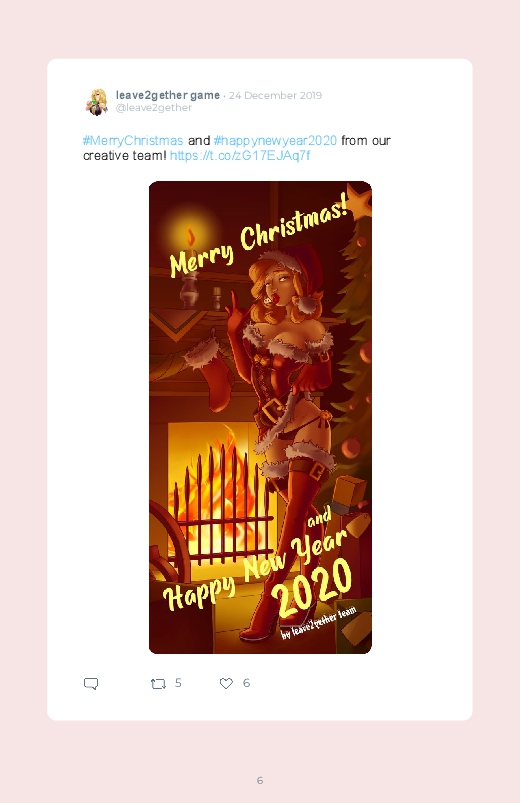
Task: Open the Christmas greeting card image
Action: pos(260,417)
